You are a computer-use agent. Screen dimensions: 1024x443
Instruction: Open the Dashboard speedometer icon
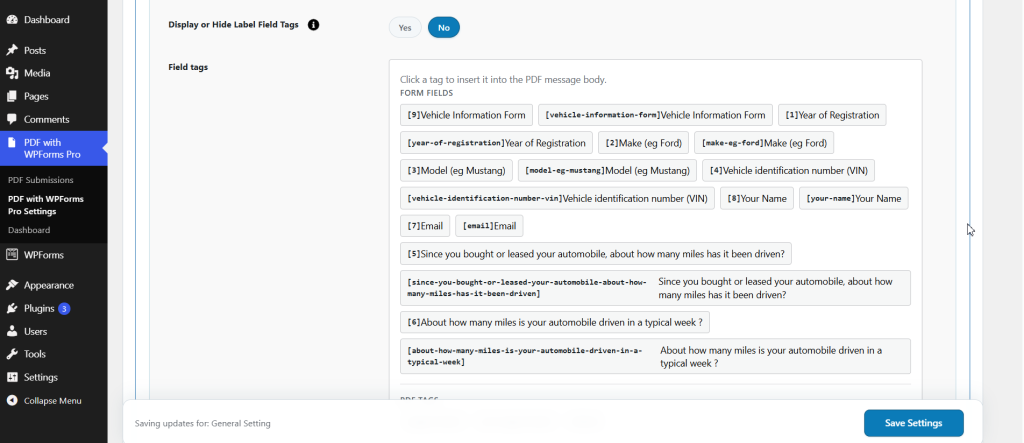[12, 20]
